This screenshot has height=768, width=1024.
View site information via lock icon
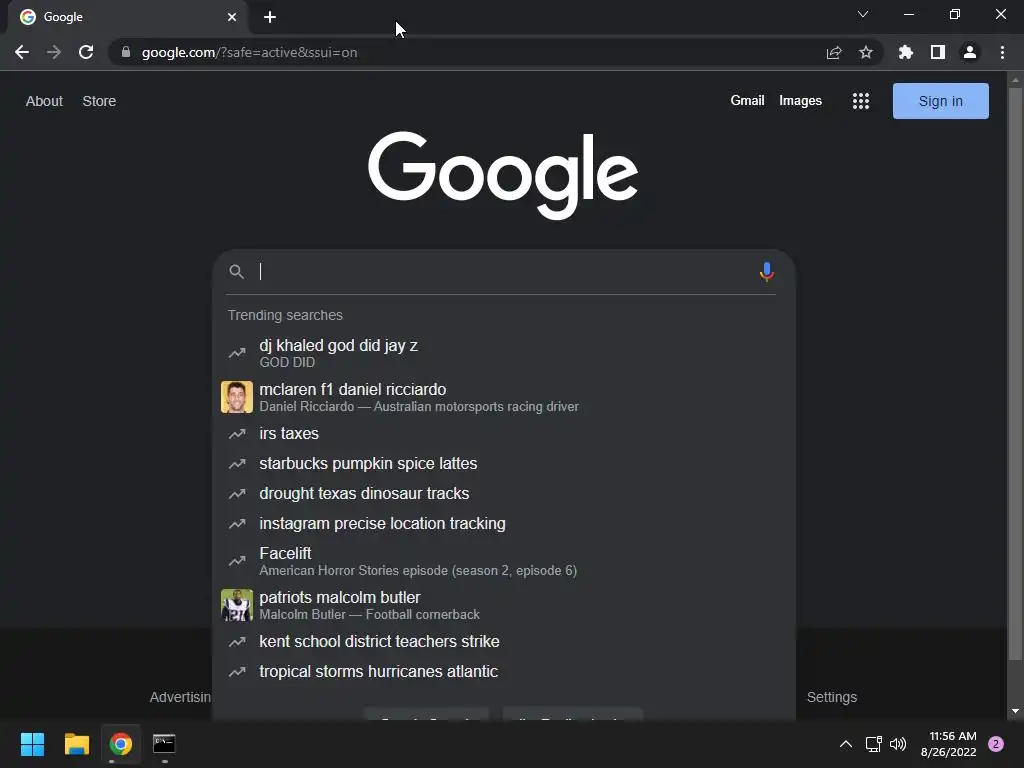126,52
